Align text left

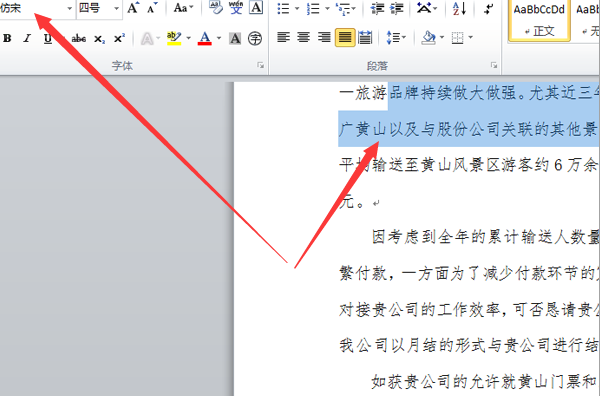284,37
